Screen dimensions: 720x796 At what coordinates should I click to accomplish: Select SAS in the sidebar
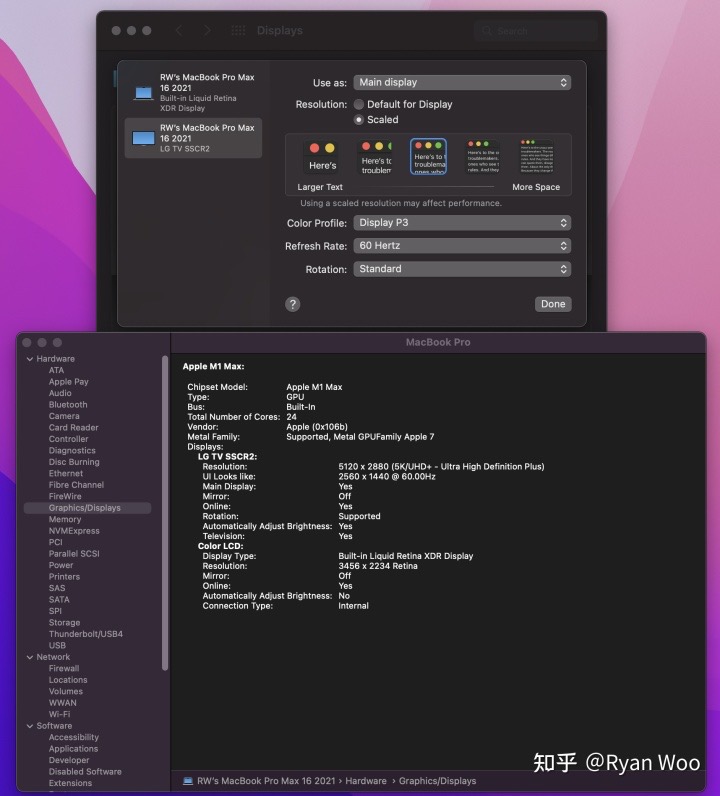pos(57,588)
